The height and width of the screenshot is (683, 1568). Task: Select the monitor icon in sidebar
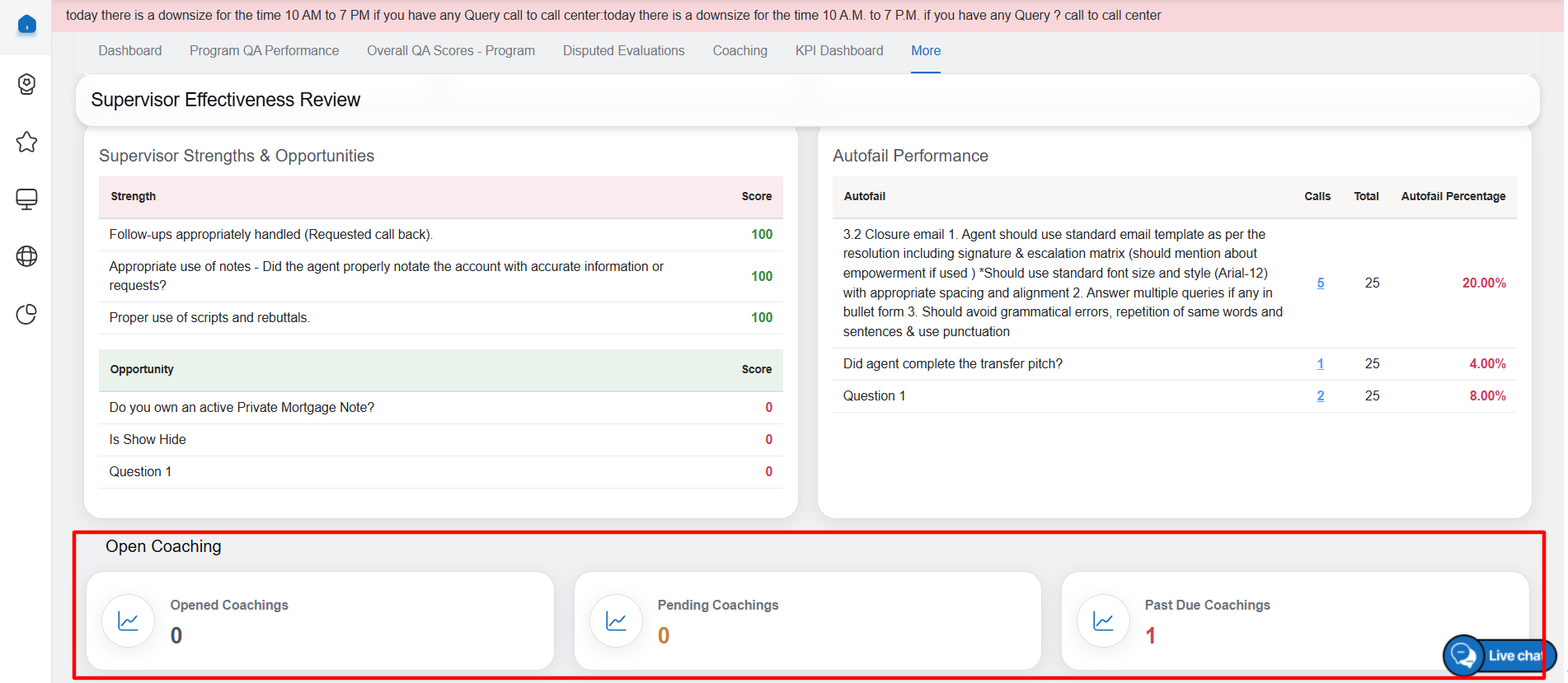pos(26,199)
